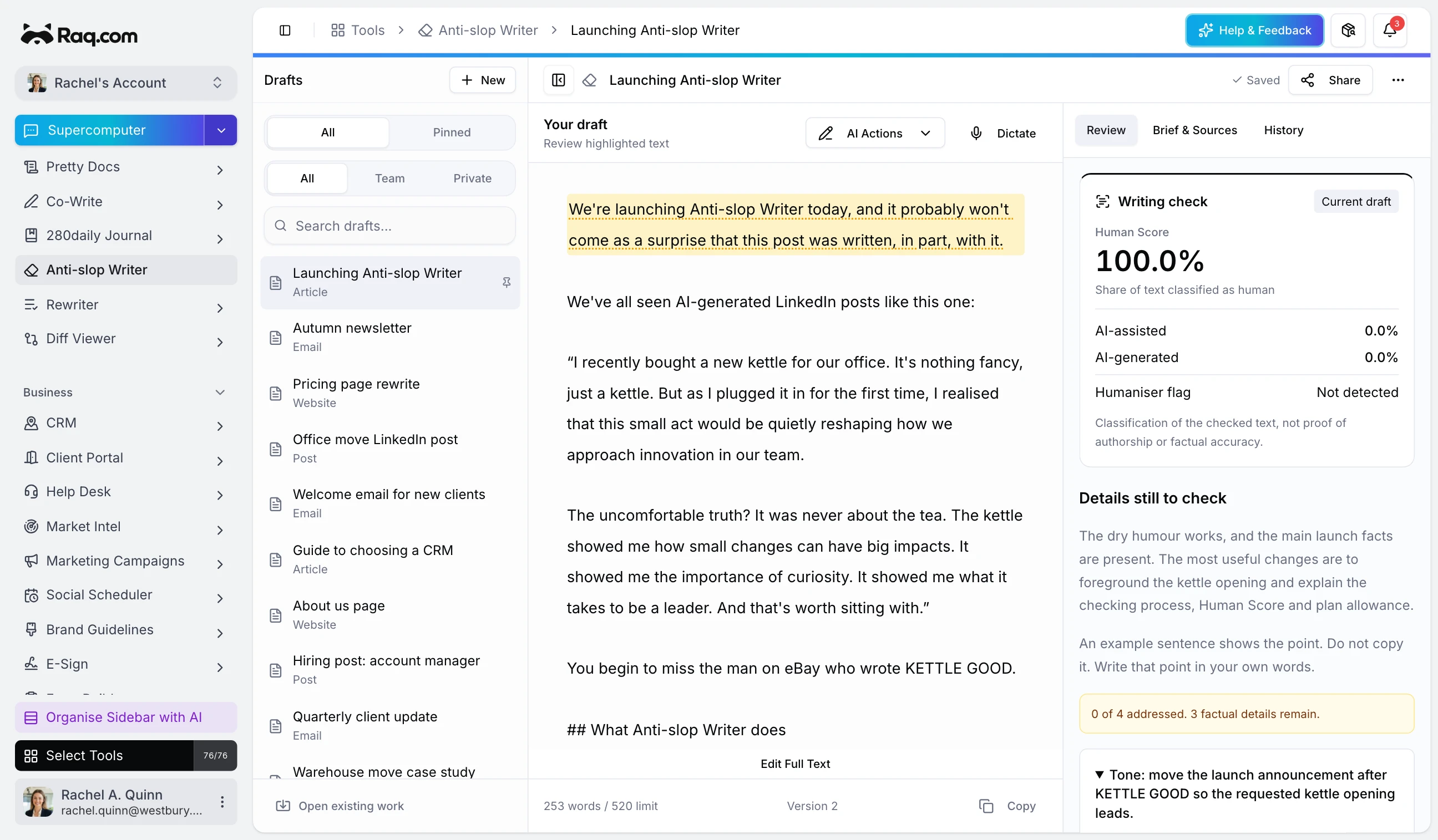This screenshot has height=840, width=1438.
Task: Open Quarterly client update draft
Action: (x=390, y=725)
